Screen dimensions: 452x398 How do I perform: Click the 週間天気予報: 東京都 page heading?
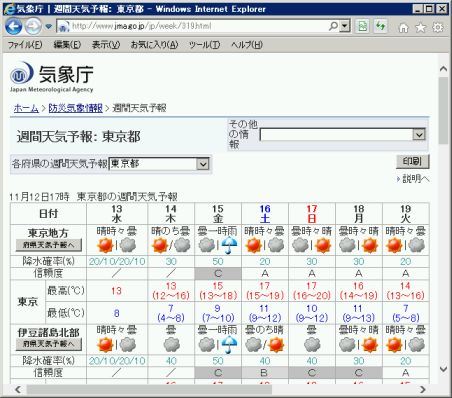coord(79,137)
